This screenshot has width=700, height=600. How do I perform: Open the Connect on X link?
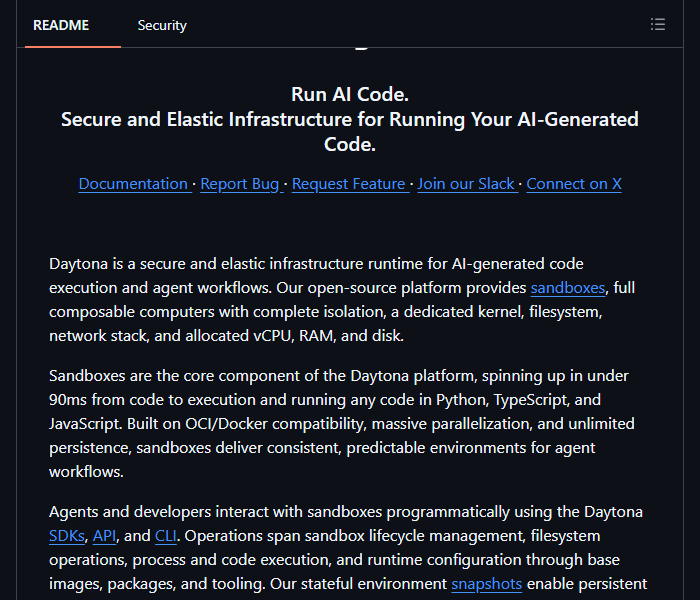(x=574, y=183)
